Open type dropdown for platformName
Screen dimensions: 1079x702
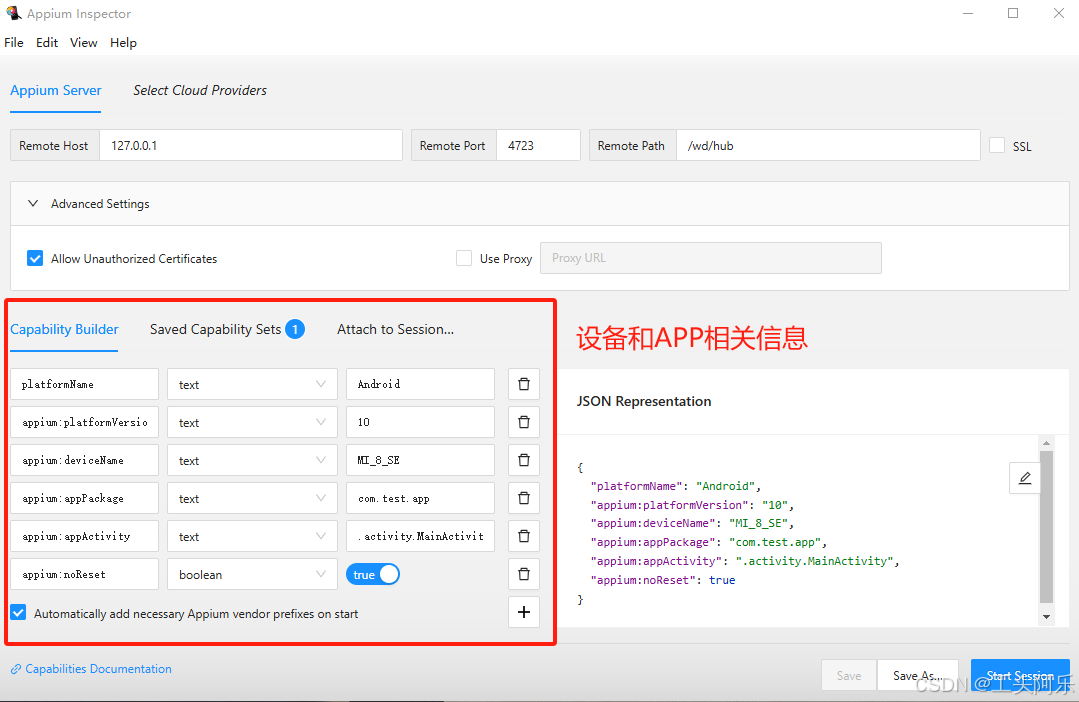pos(253,384)
